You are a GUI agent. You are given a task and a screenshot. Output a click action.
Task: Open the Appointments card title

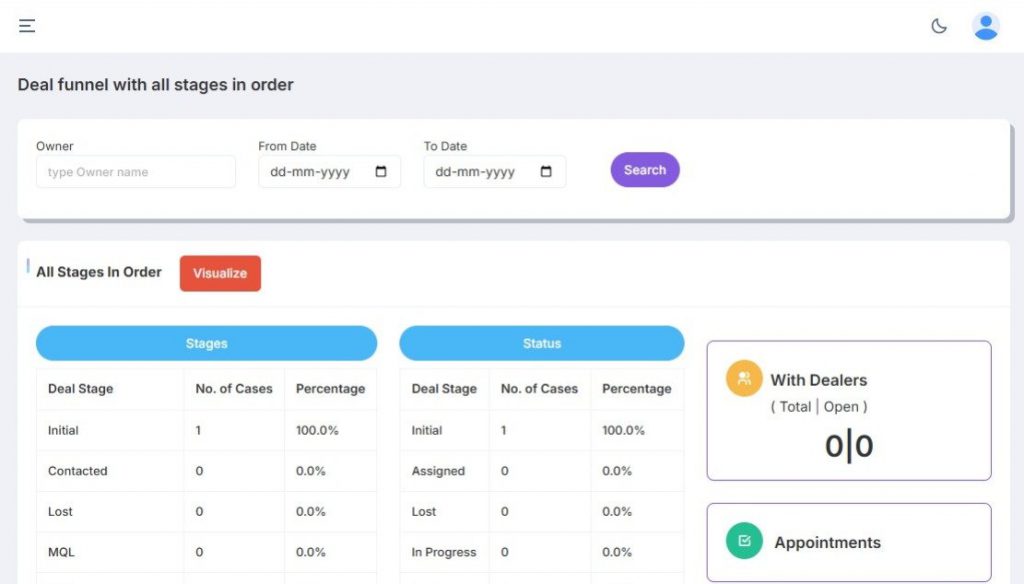[x=827, y=543]
